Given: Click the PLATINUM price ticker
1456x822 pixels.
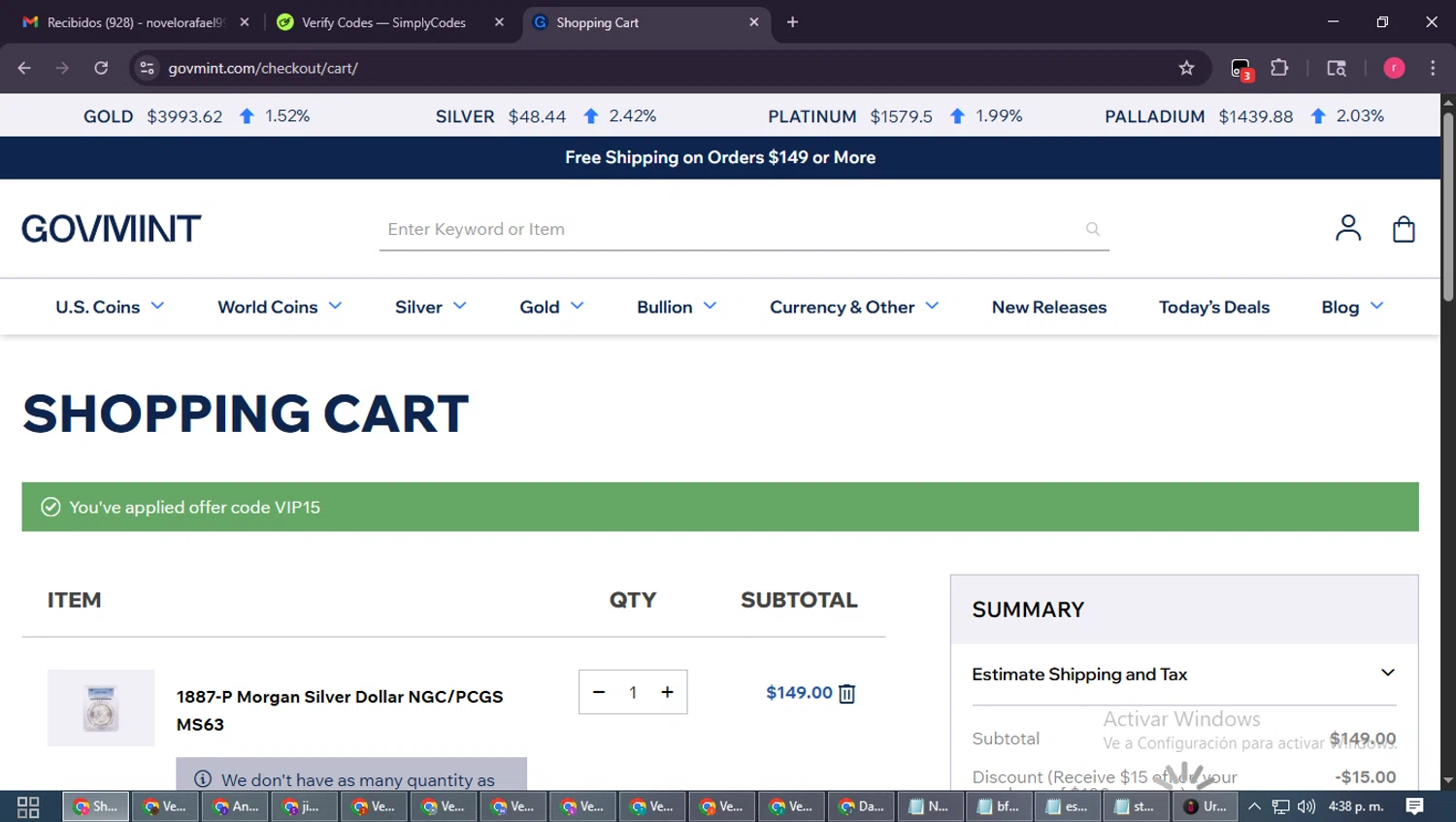Looking at the screenshot, I should (895, 116).
